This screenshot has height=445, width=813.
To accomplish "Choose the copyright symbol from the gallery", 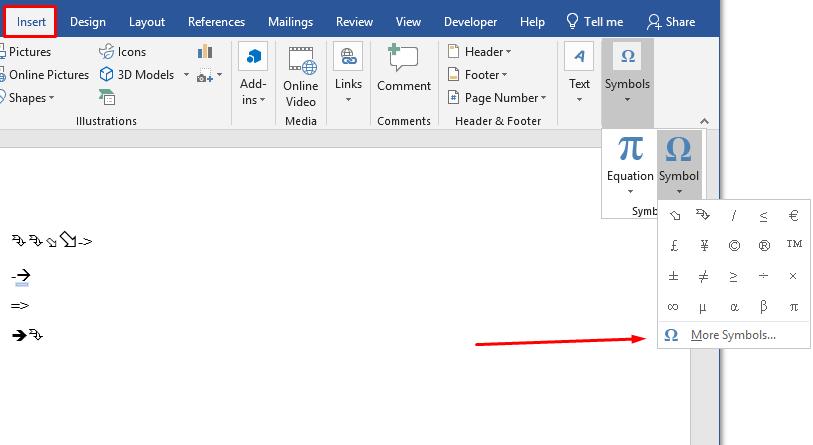I will click(x=734, y=245).
